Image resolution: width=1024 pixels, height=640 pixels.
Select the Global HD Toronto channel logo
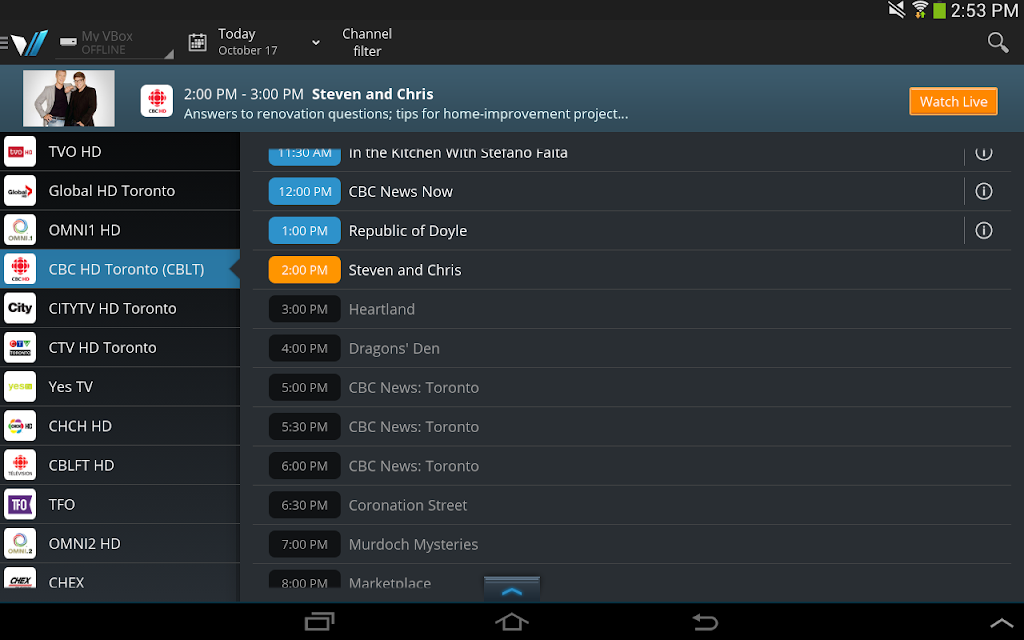[x=20, y=191]
